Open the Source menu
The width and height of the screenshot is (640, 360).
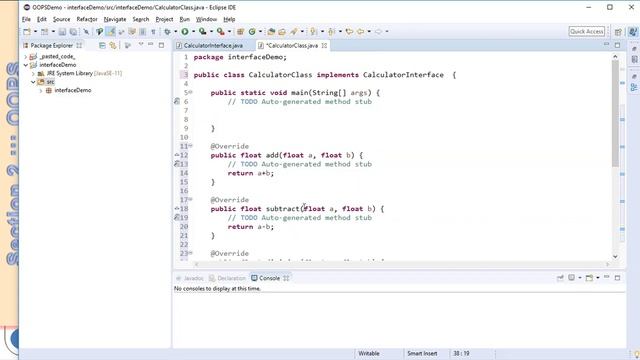coord(61,19)
